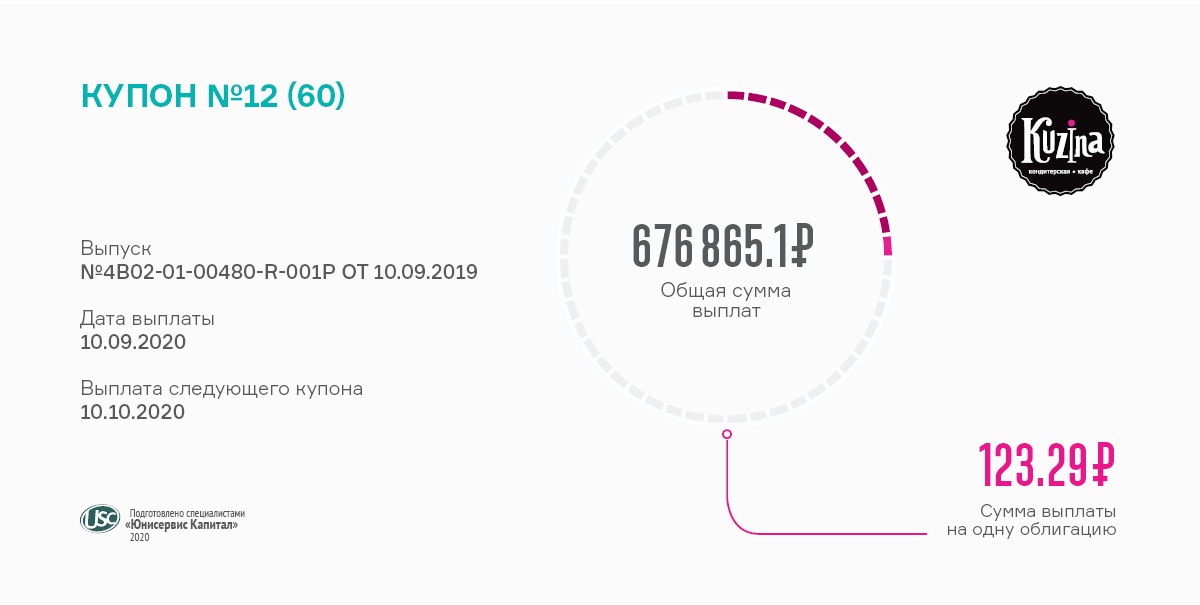Screen dimensions: 1200x605
Task: Click issue number №4B02-01-00480-R-001P
Action: point(208,272)
